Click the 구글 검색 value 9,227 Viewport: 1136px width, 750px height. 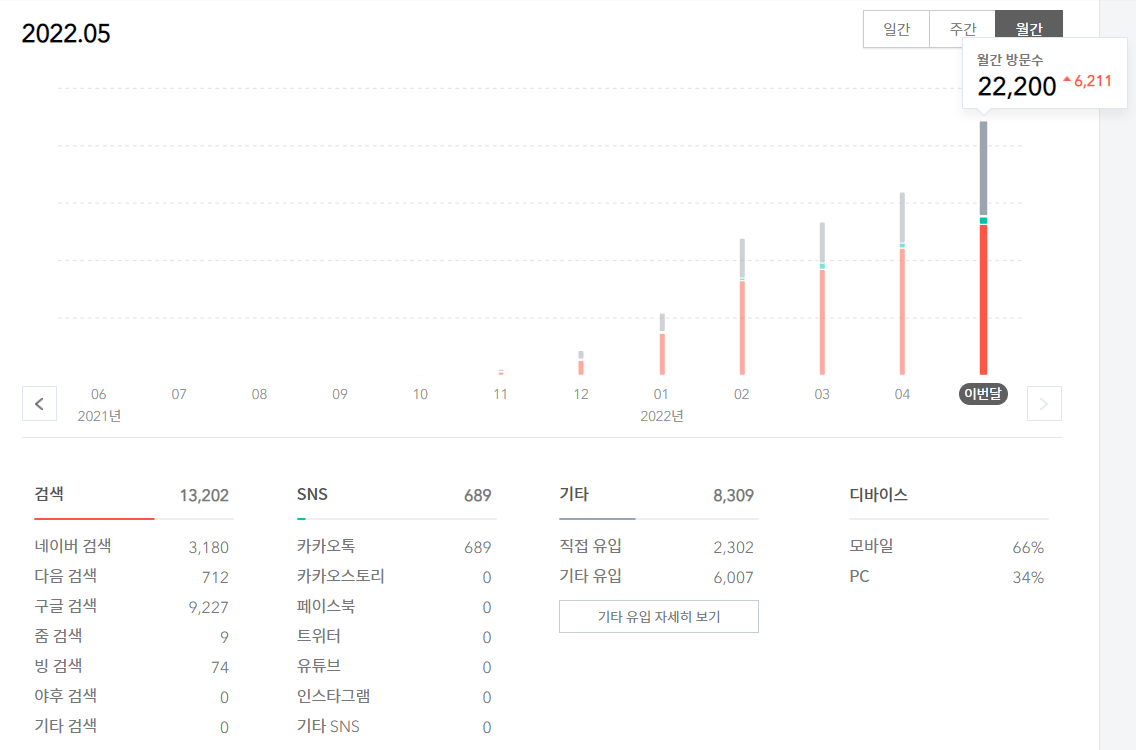tap(209, 607)
